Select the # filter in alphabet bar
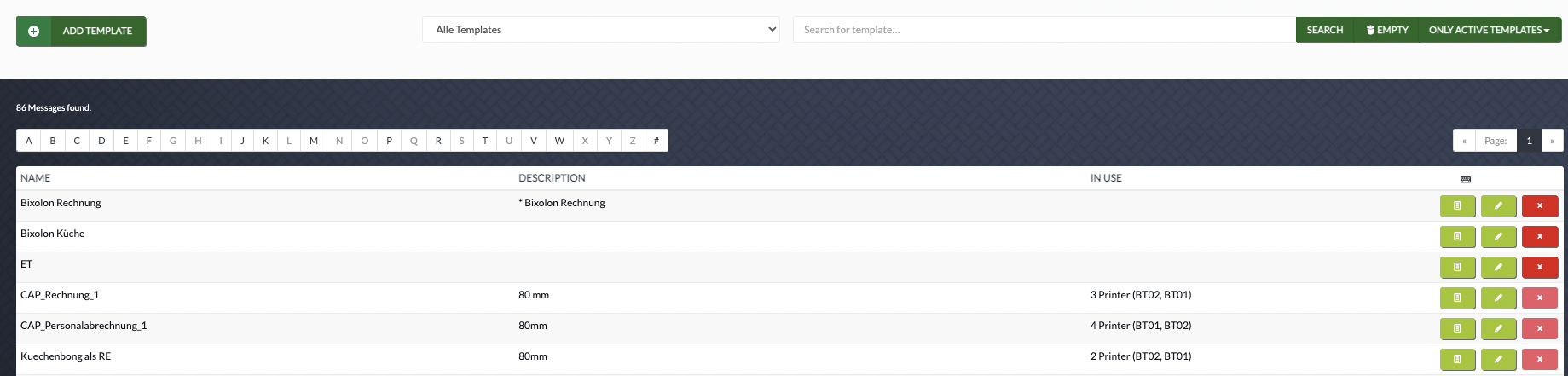The image size is (1568, 376). [x=656, y=141]
